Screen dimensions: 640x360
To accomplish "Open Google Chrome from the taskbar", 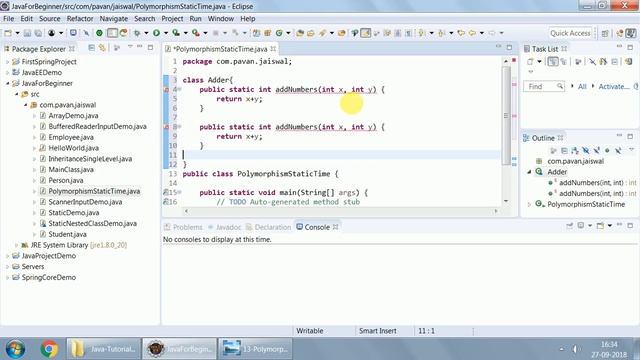I will (x=49, y=349).
